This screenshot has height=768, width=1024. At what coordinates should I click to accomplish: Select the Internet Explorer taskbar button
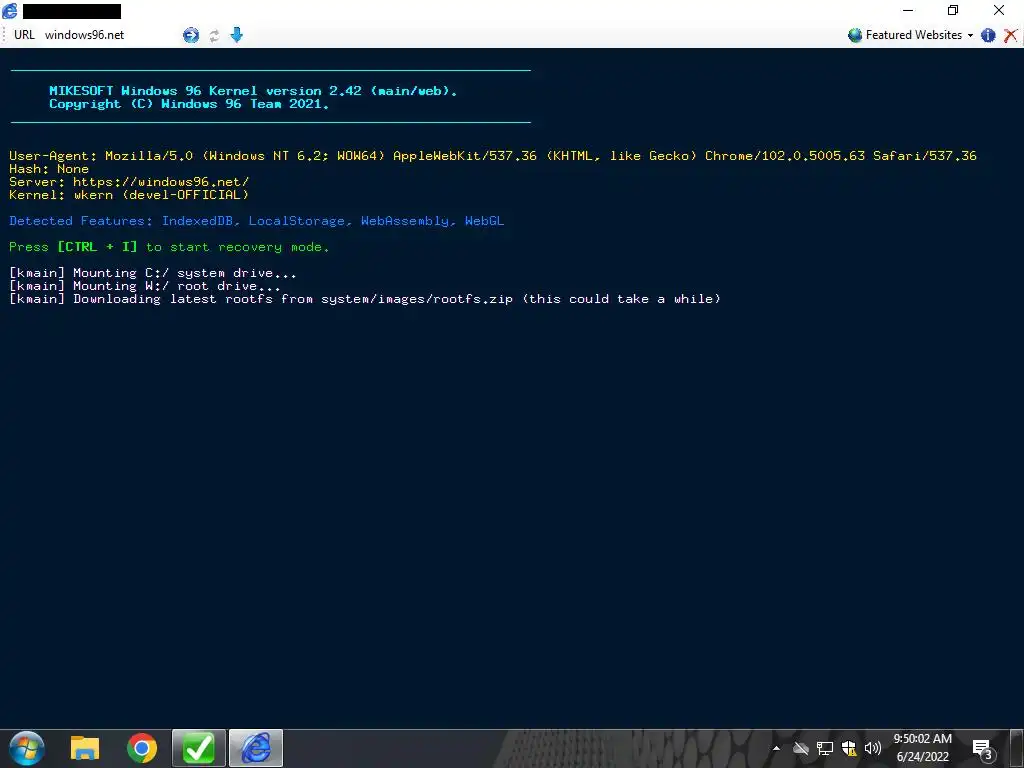point(256,748)
